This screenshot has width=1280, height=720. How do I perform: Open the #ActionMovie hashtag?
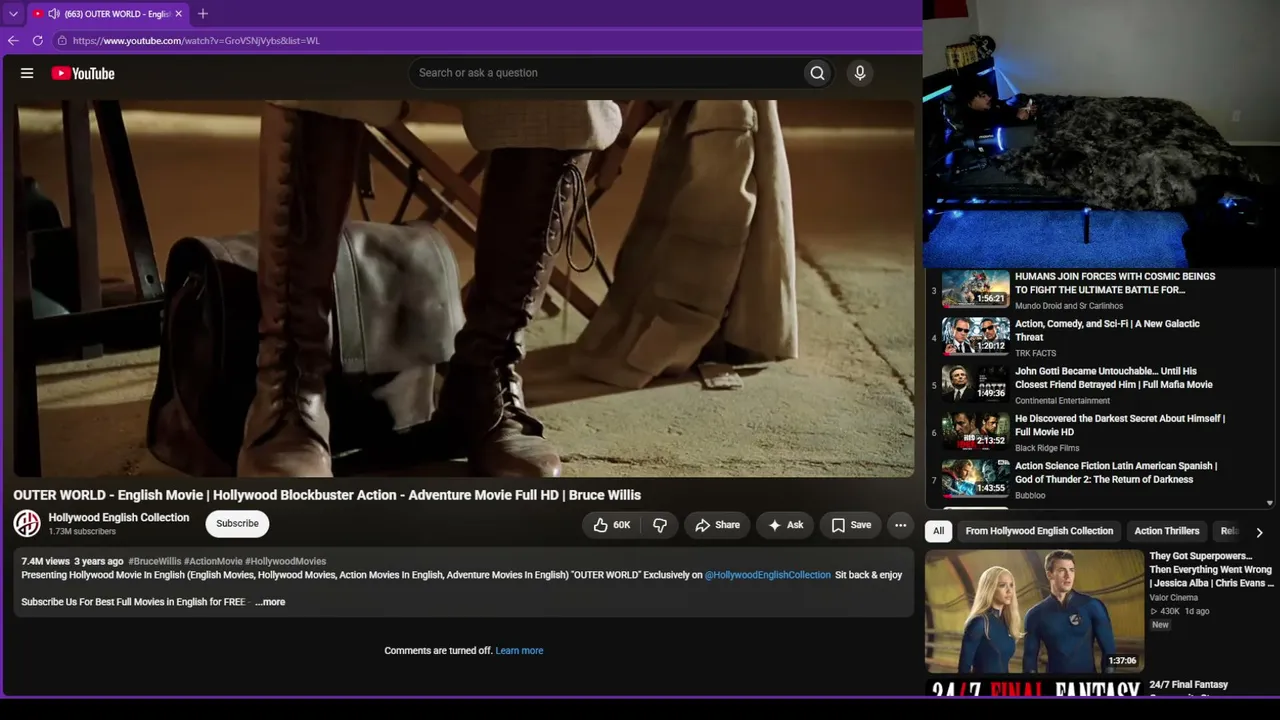pyautogui.click(x=213, y=562)
